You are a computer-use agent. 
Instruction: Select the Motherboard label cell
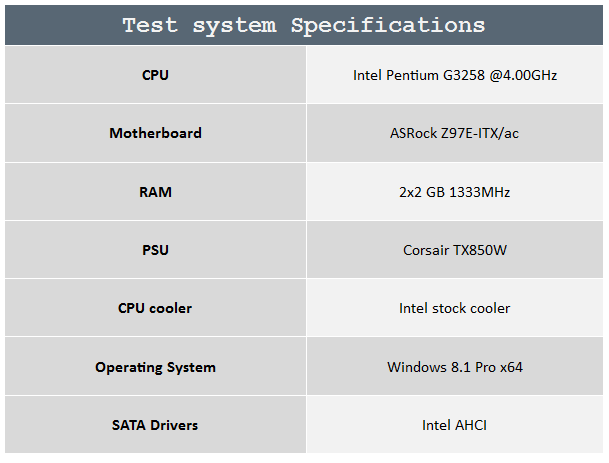click(x=155, y=133)
